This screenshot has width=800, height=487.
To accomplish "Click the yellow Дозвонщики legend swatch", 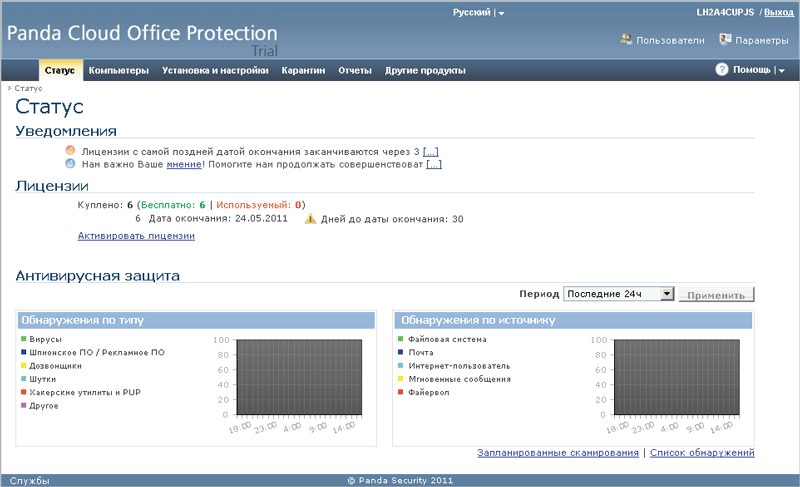I will point(23,365).
